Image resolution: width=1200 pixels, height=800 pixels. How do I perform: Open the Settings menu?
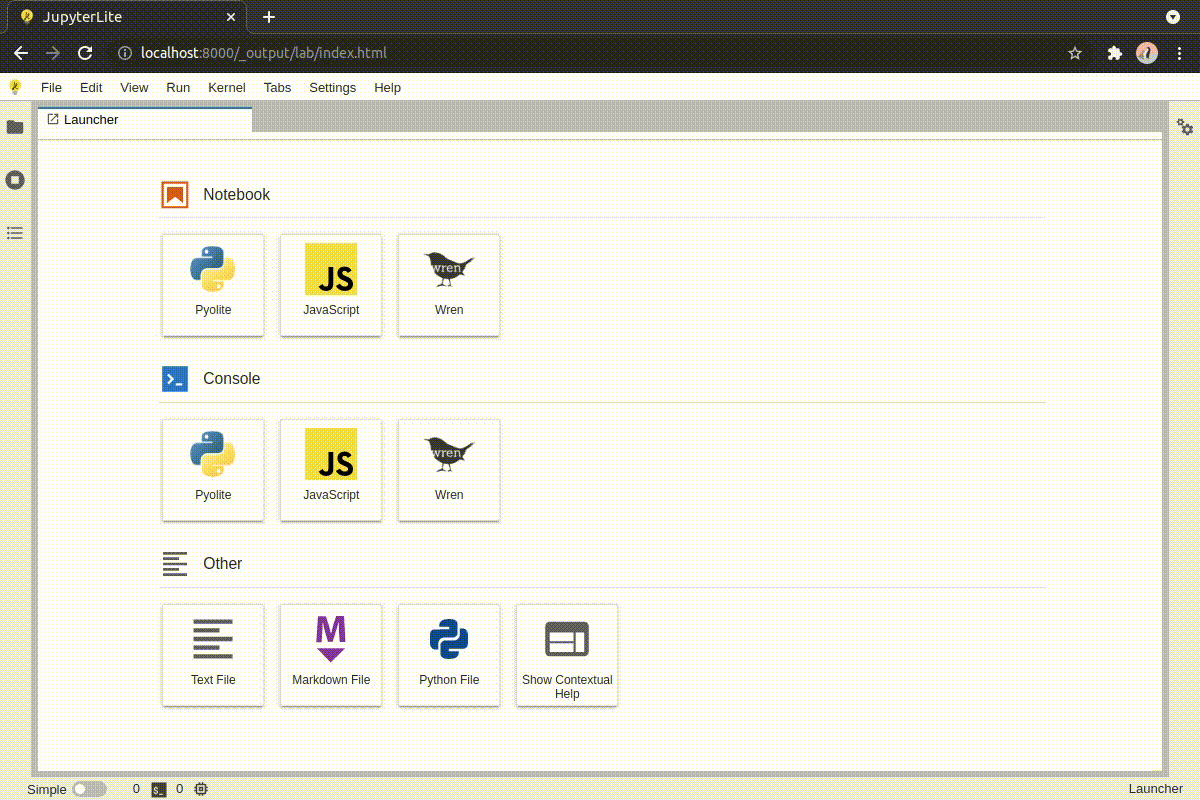333,87
